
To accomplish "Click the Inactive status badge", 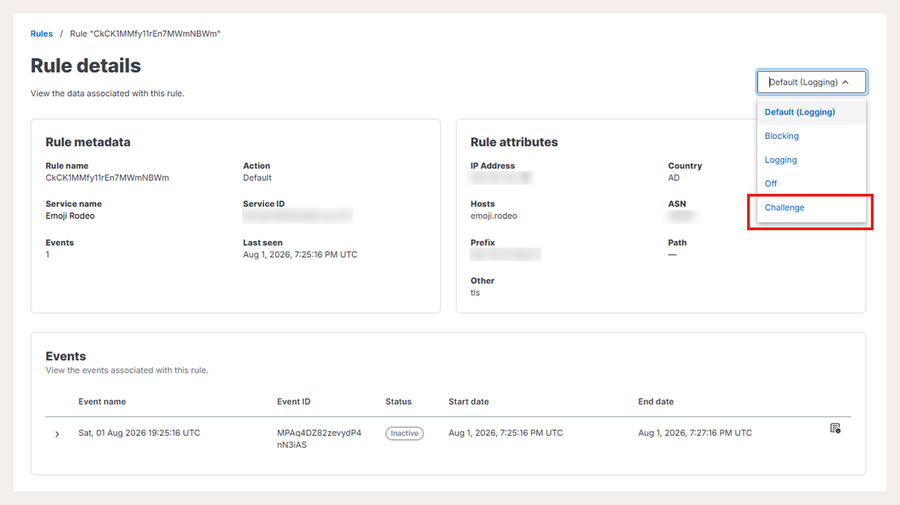I will pyautogui.click(x=404, y=433).
